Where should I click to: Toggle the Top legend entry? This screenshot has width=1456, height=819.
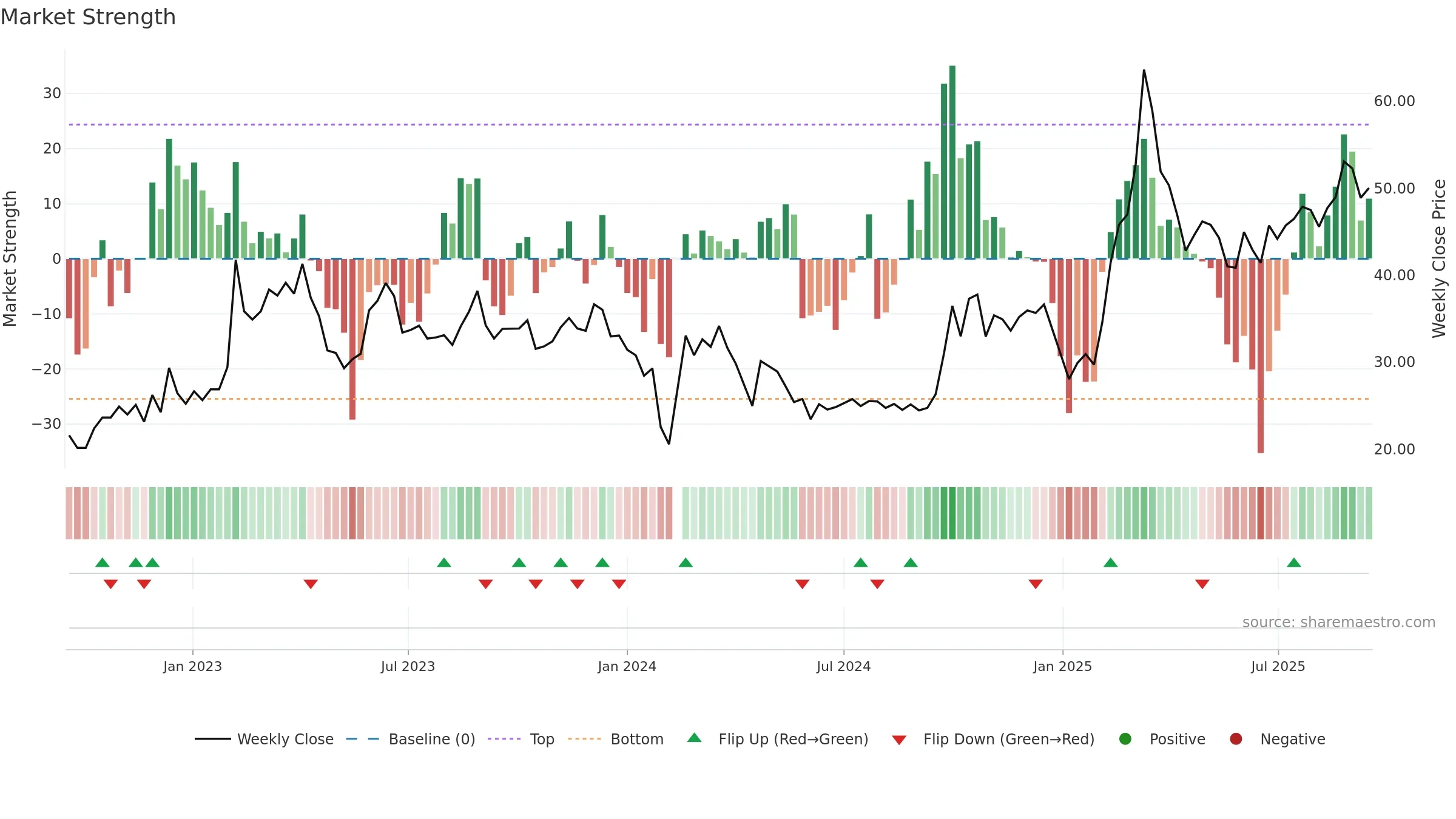click(x=521, y=739)
